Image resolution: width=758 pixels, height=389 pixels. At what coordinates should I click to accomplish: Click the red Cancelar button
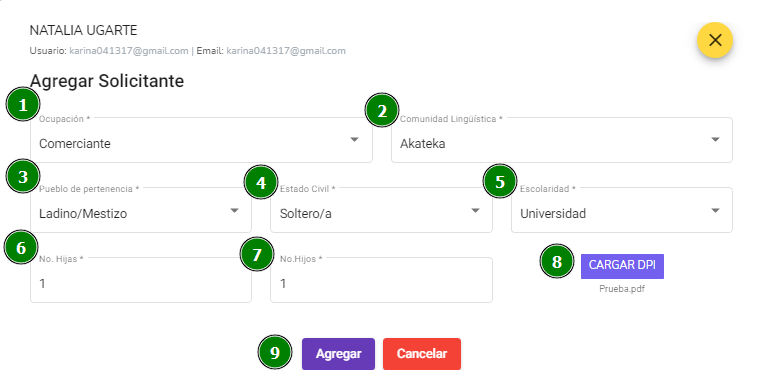[422, 354]
